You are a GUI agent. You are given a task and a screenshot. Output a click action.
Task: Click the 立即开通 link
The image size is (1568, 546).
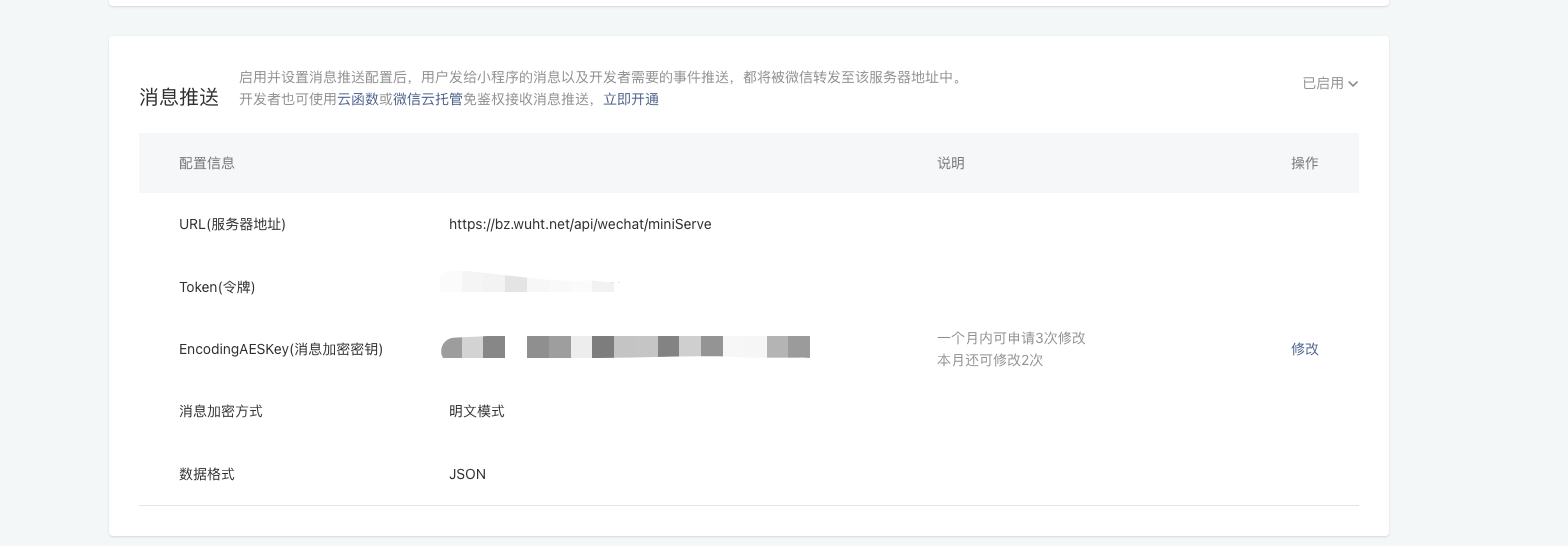(x=631, y=99)
